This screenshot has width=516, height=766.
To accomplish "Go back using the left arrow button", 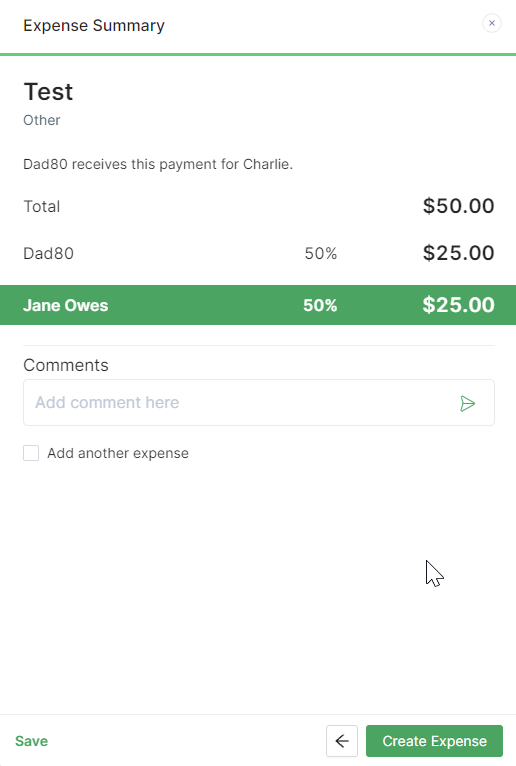I will [342, 741].
